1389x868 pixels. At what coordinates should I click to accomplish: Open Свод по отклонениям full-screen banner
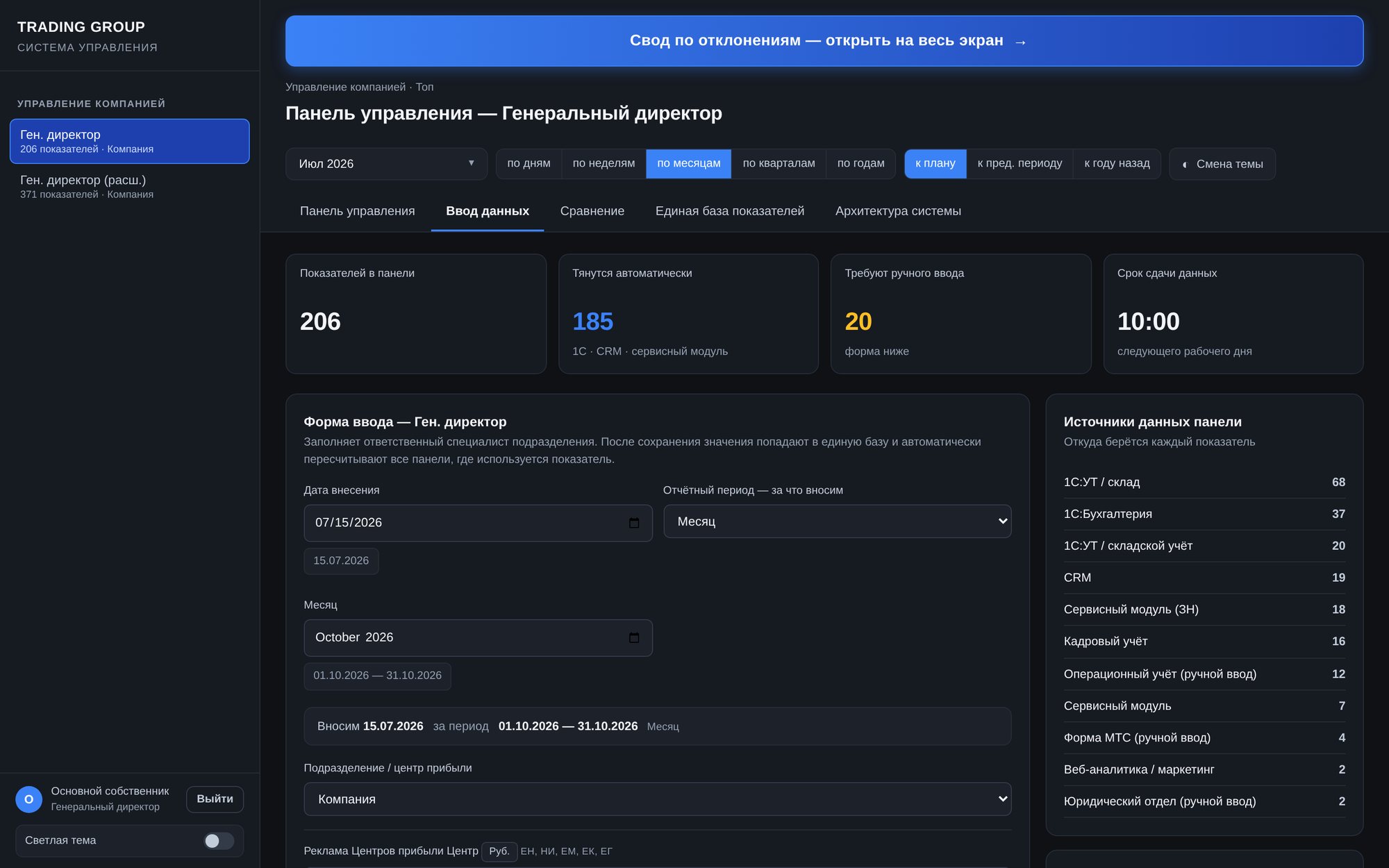(824, 41)
